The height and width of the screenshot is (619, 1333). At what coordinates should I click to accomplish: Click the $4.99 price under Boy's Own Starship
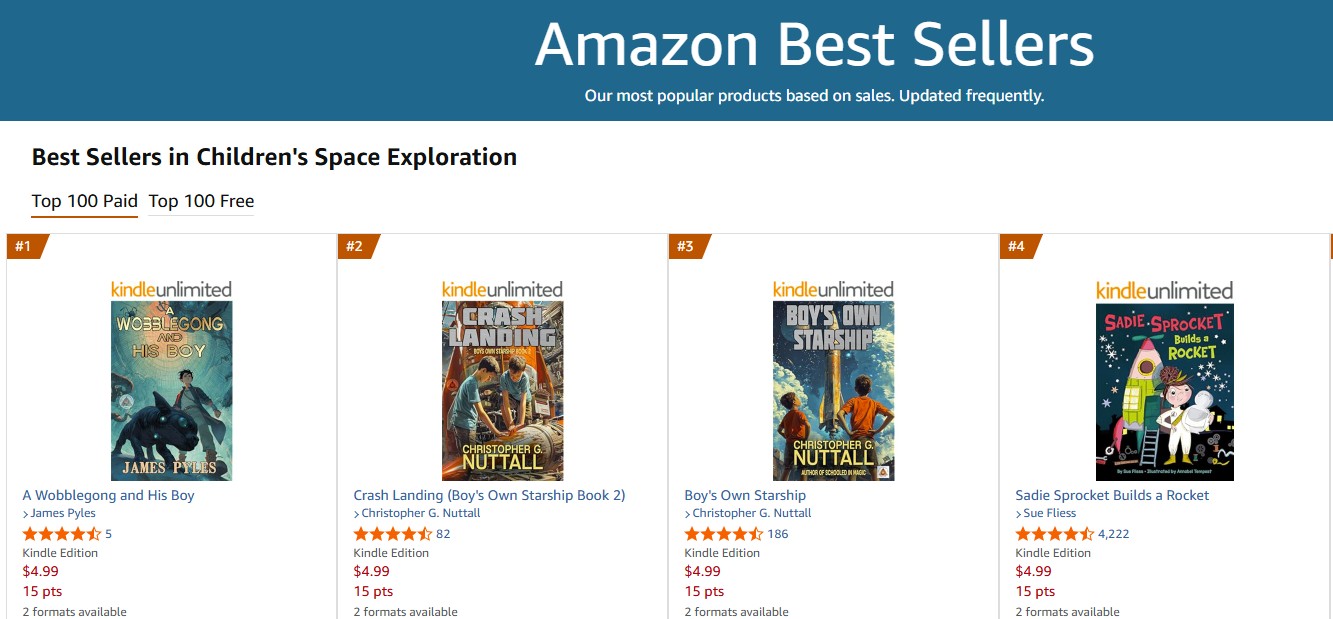pyautogui.click(x=702, y=571)
